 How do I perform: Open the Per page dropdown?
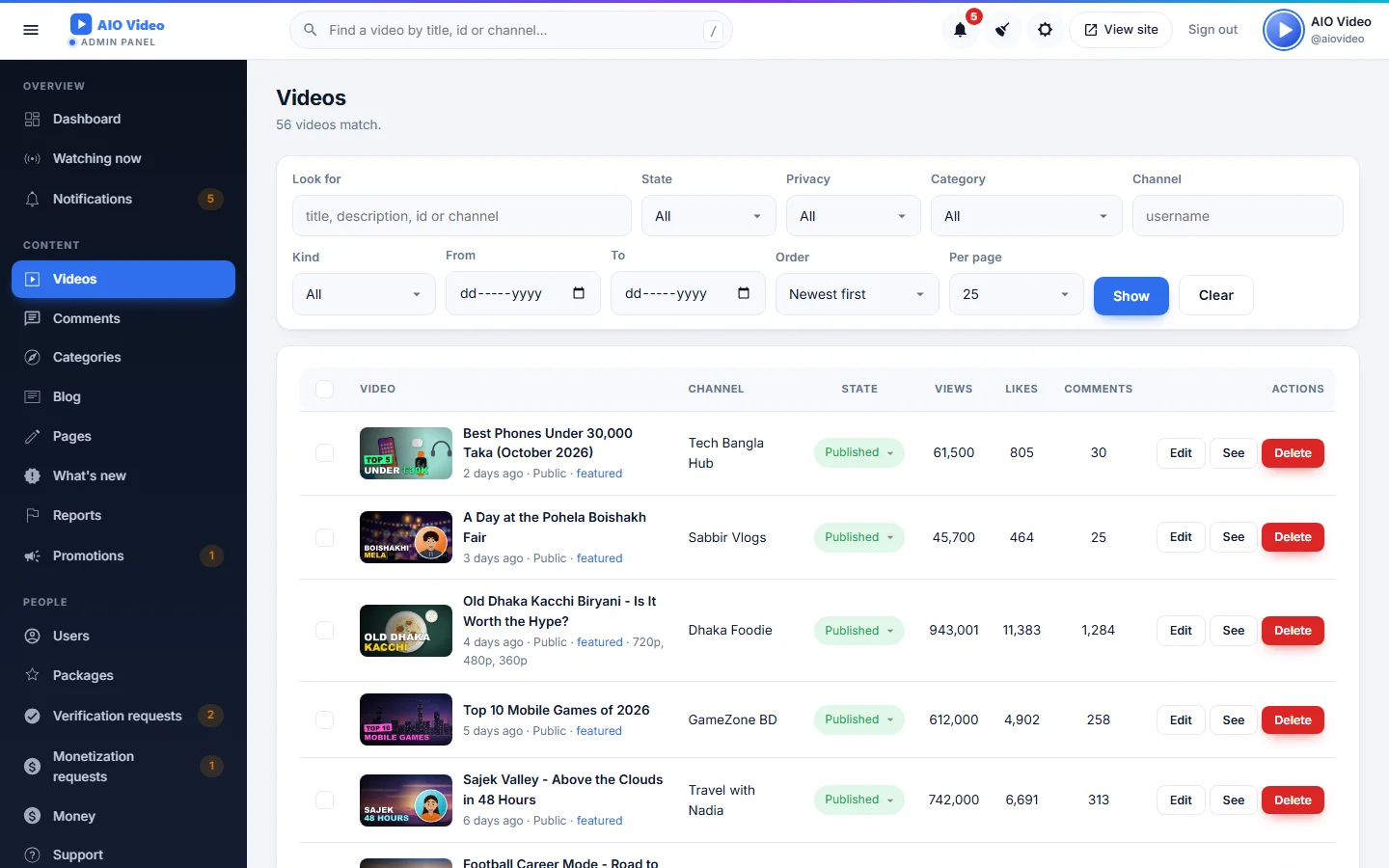click(x=1017, y=294)
